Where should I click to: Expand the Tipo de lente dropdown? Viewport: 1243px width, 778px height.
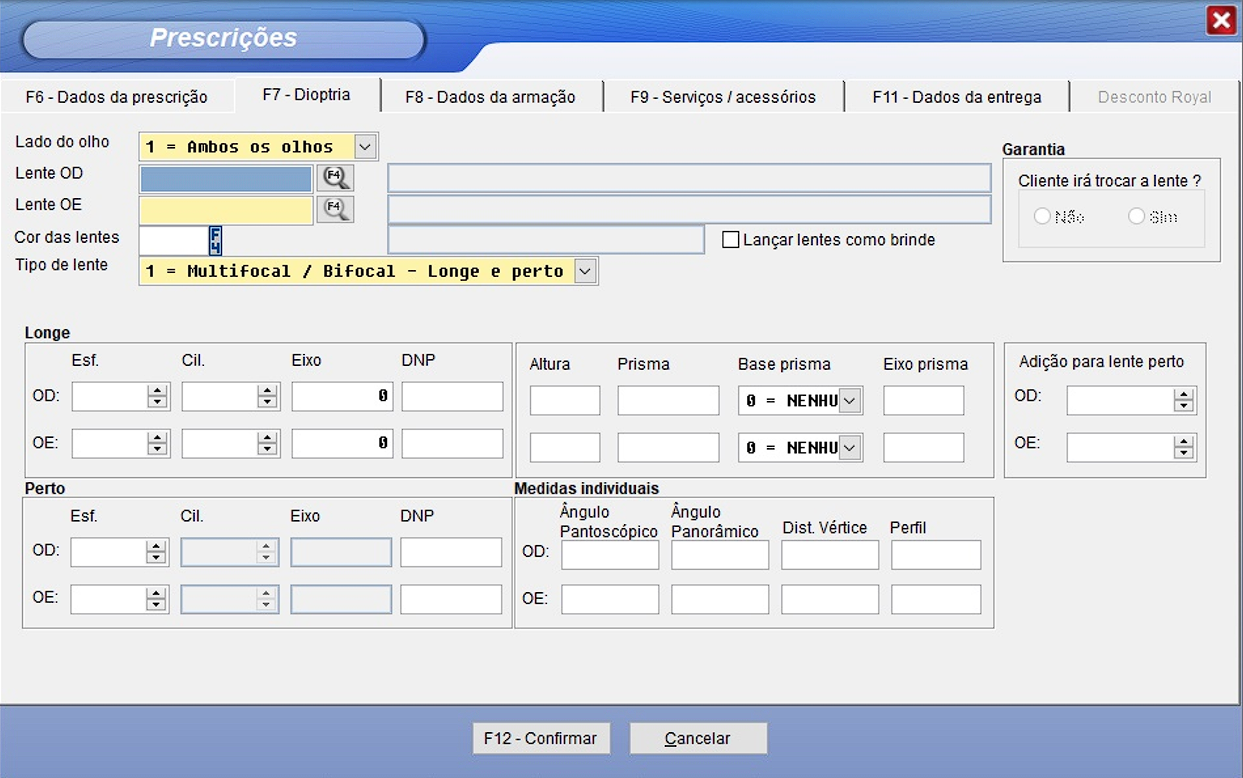pos(585,271)
